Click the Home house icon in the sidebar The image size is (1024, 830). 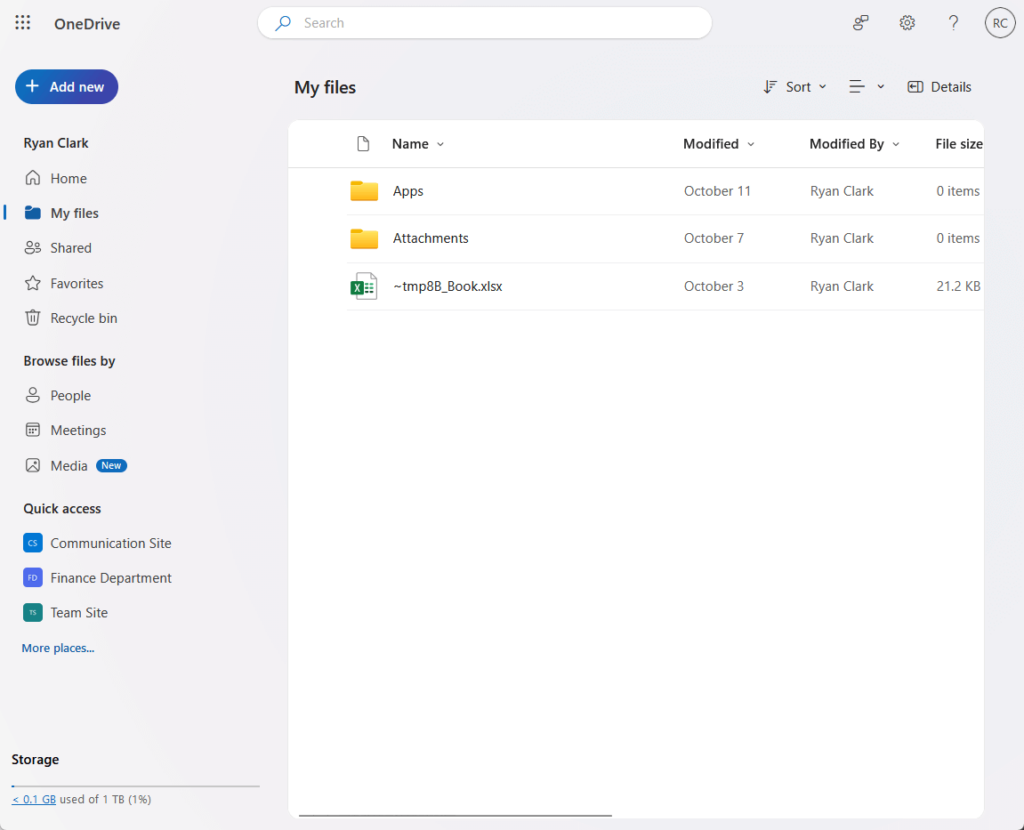click(33, 178)
